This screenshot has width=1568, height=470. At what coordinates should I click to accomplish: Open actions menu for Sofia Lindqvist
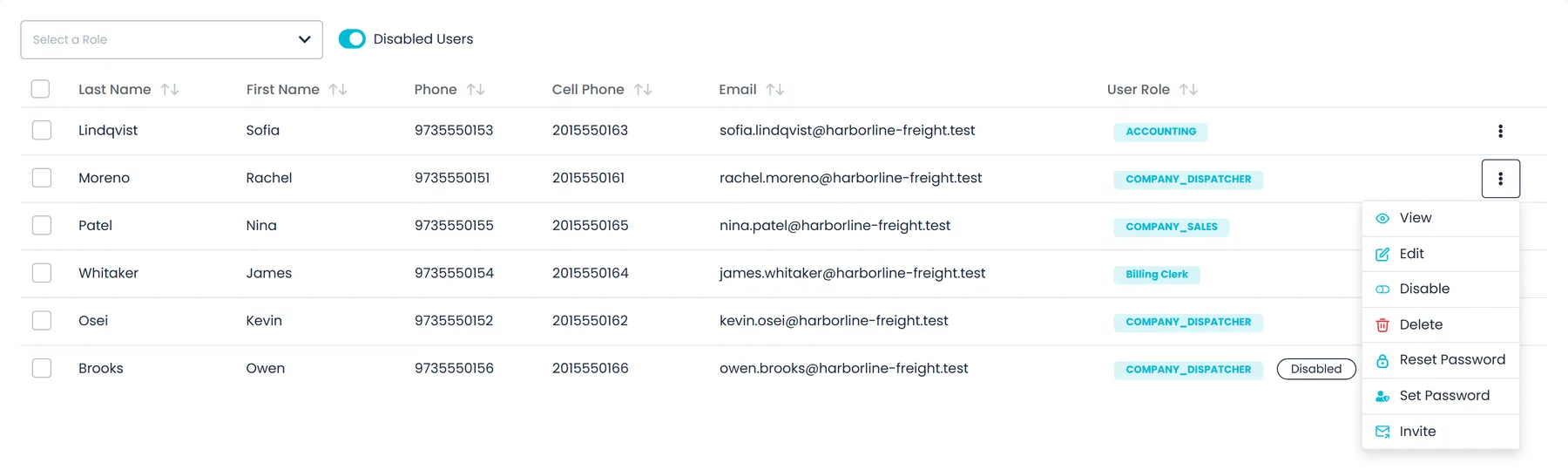tap(1500, 131)
